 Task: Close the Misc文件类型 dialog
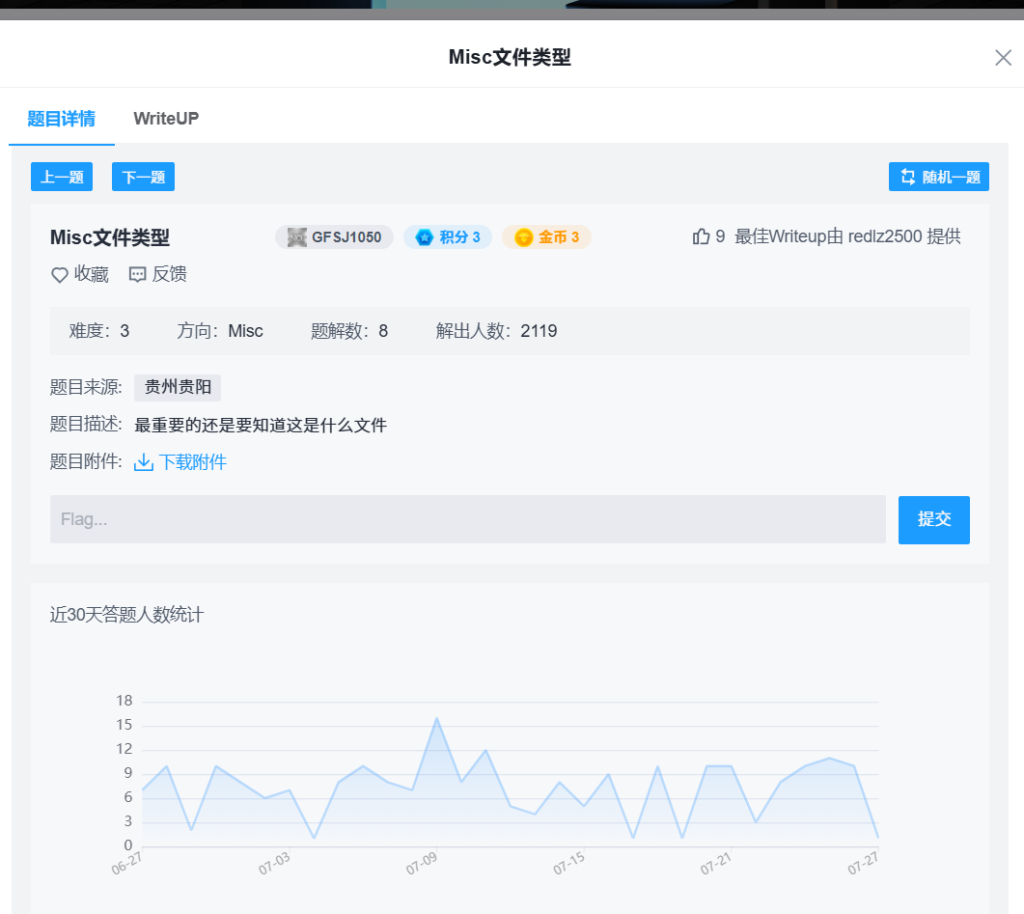pos(1003,58)
